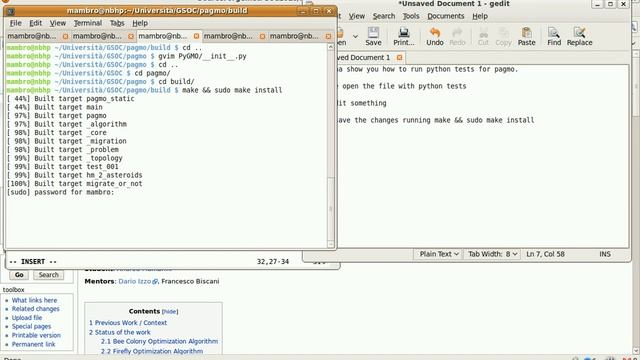The width and height of the screenshot is (640, 360).
Task: Click the INS indicator in gedit status bar
Action: tap(605, 254)
